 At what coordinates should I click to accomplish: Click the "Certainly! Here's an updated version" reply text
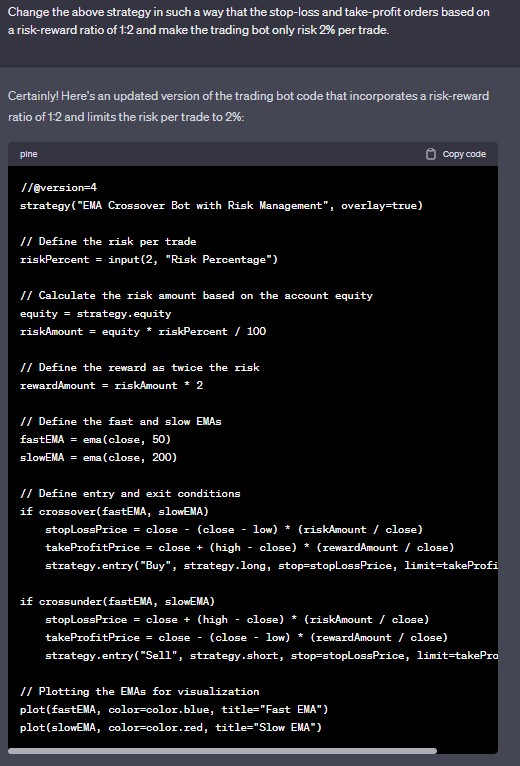(x=248, y=106)
